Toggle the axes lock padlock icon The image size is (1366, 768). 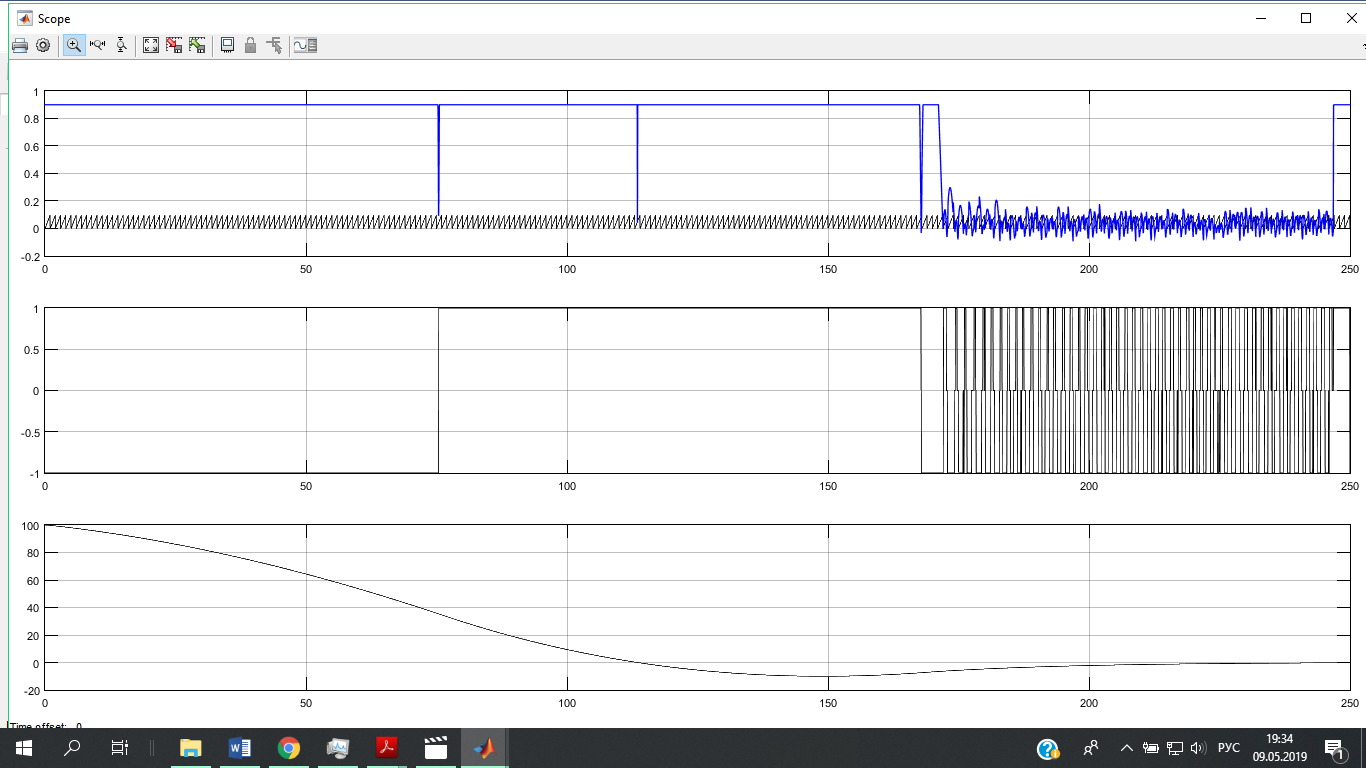point(250,45)
